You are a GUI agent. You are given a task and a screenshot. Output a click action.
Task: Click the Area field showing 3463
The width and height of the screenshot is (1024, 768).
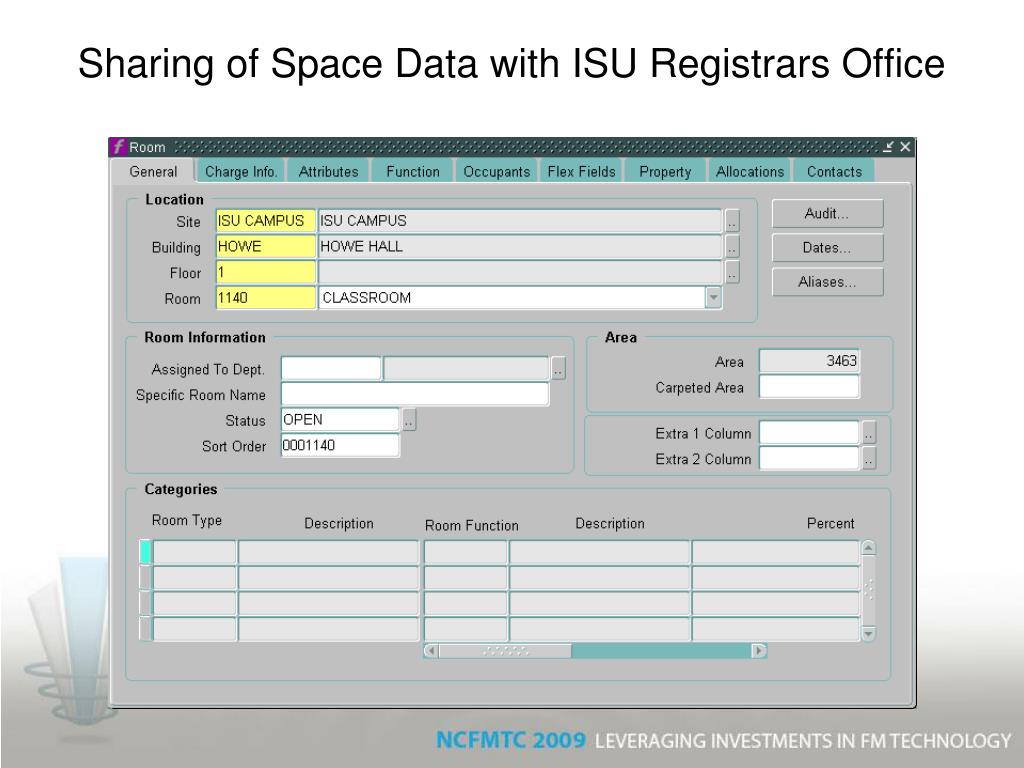(x=809, y=361)
